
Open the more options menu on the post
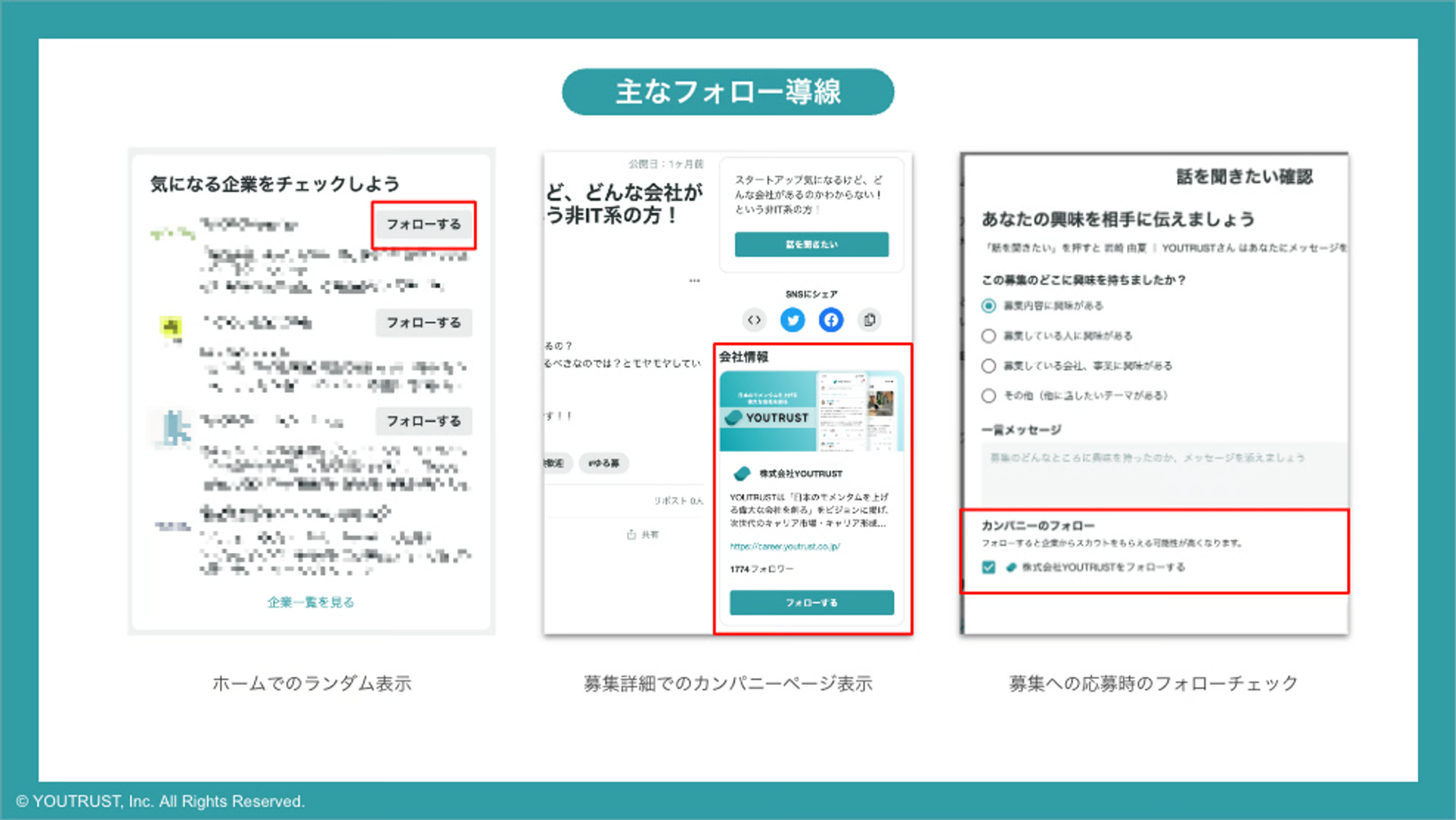click(x=694, y=280)
